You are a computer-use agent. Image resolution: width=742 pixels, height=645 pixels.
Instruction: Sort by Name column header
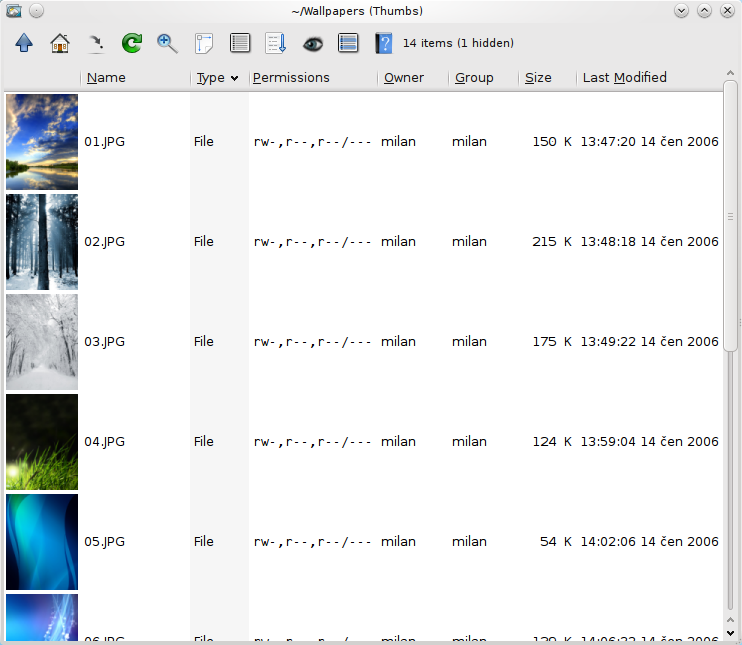click(x=106, y=78)
